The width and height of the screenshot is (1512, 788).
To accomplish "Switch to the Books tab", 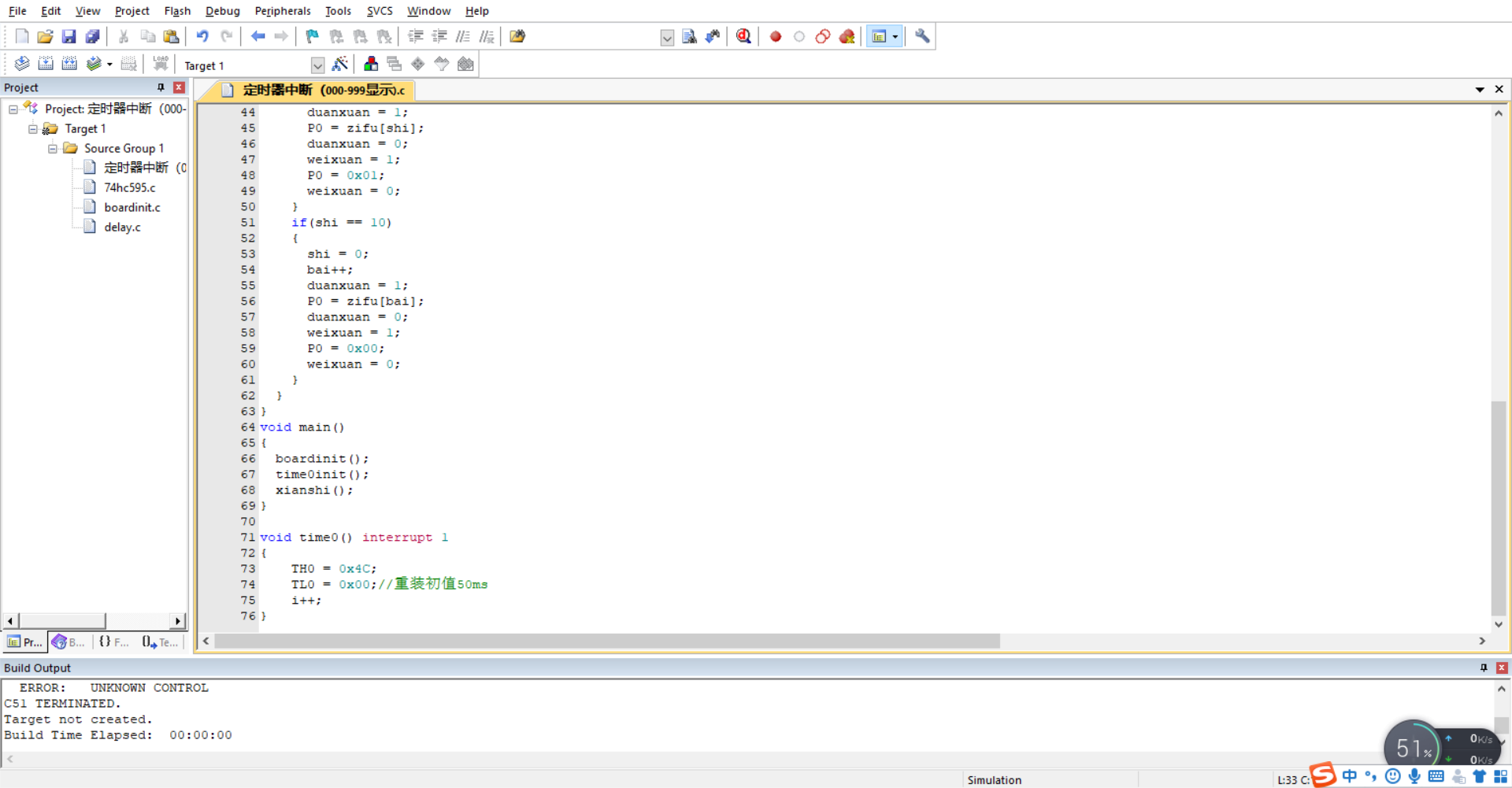I will [x=69, y=642].
